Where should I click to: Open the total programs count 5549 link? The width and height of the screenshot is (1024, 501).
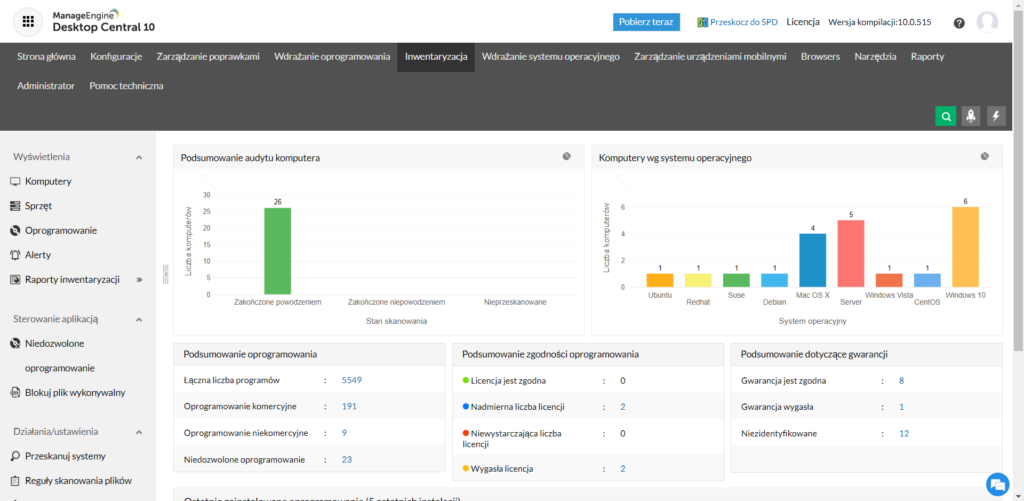pyautogui.click(x=351, y=381)
